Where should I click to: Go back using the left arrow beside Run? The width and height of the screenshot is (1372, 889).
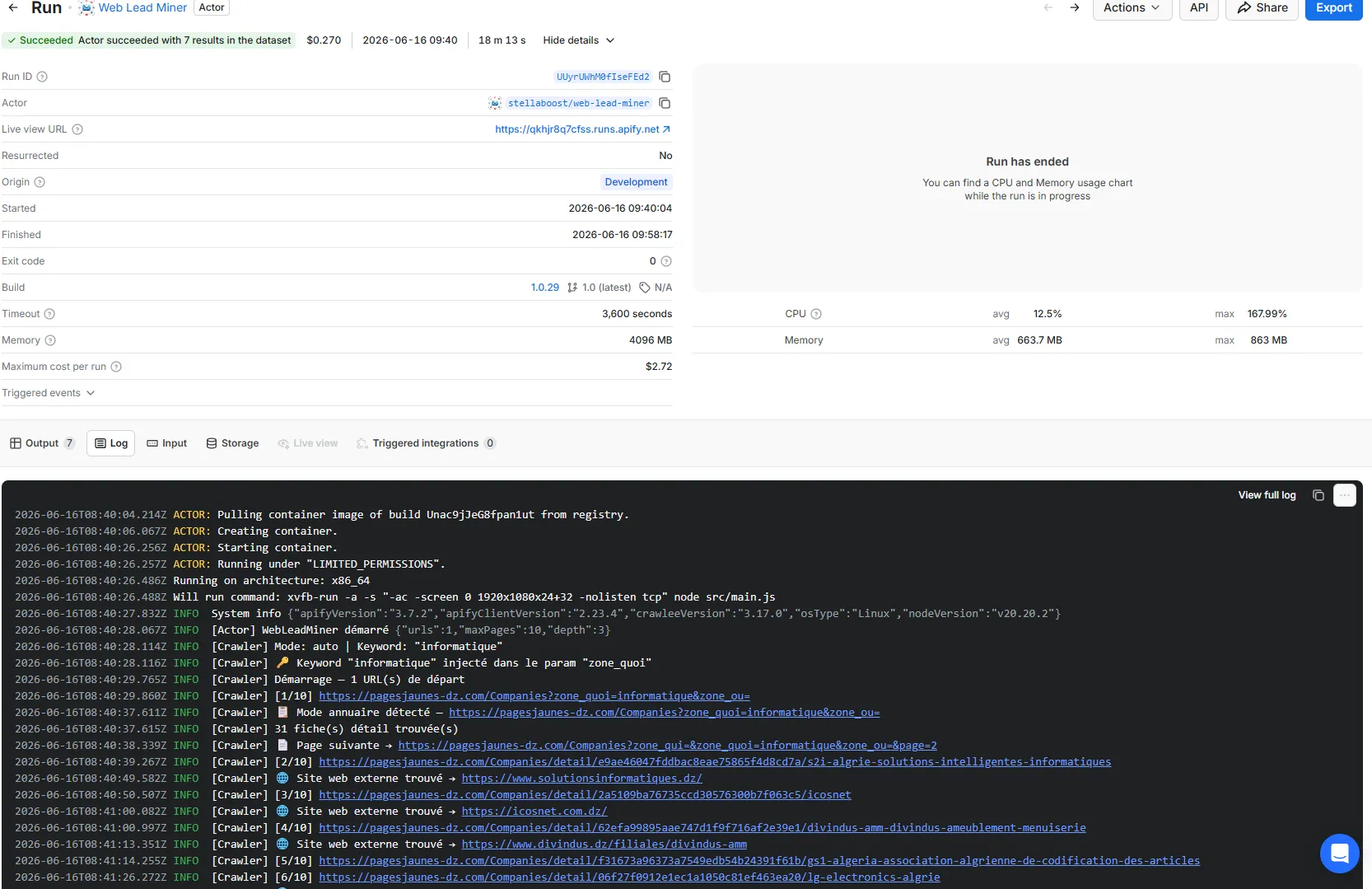point(13,7)
